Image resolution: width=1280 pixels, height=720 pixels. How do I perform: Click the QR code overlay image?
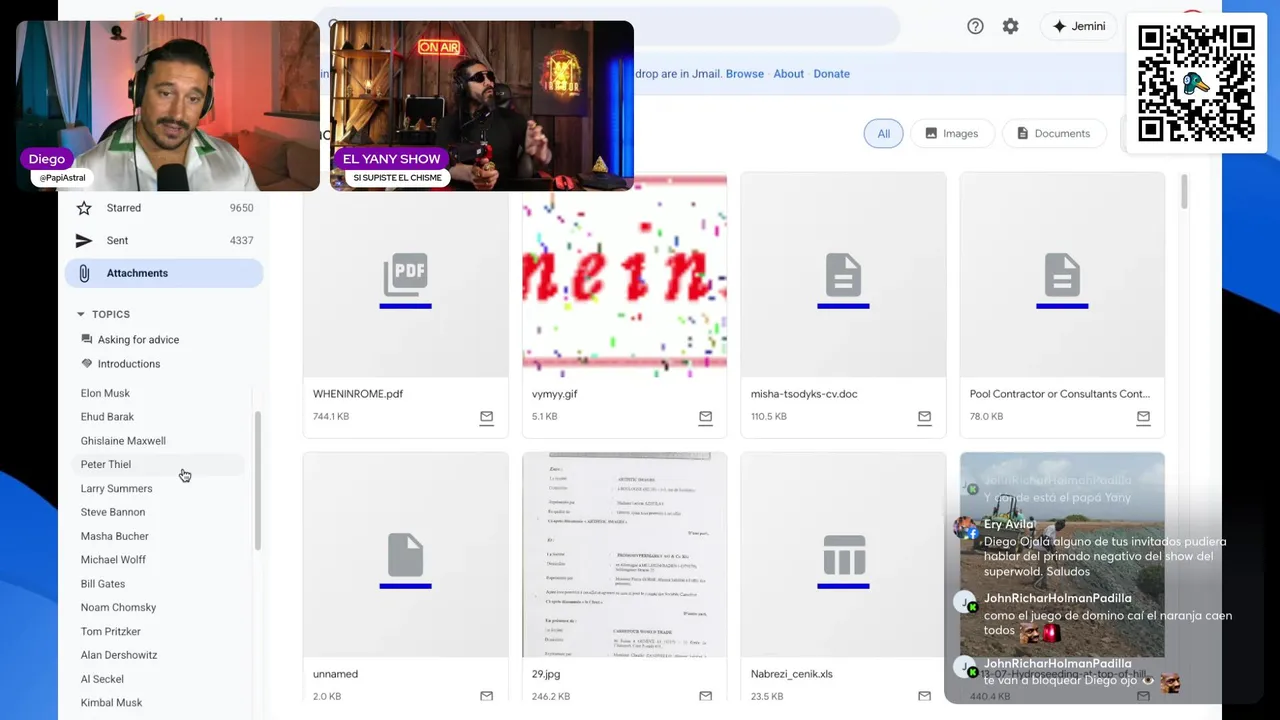(x=1196, y=83)
